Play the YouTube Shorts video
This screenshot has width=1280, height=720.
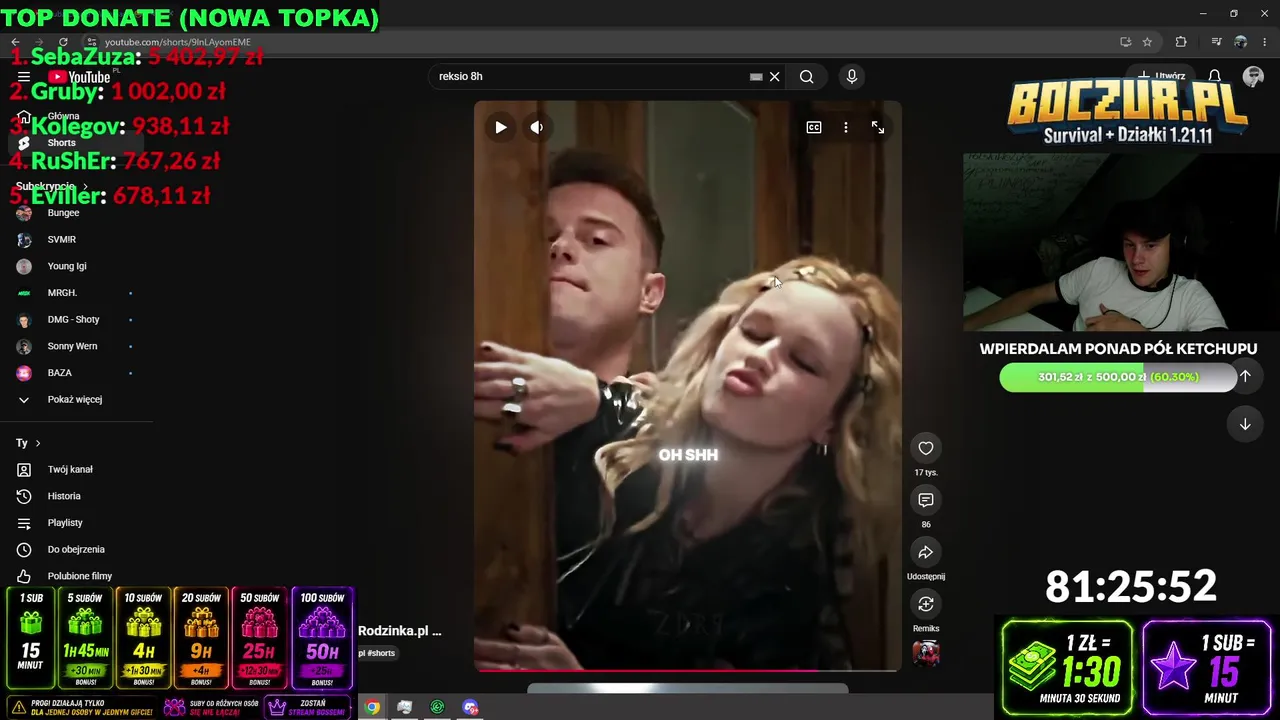[x=501, y=127]
